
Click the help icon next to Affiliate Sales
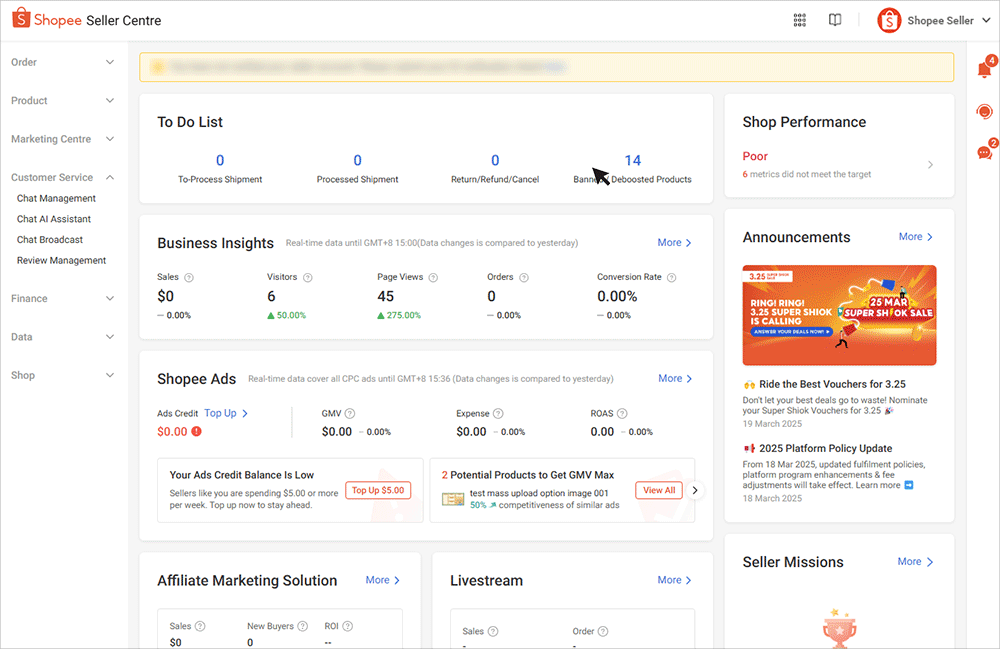click(x=200, y=626)
